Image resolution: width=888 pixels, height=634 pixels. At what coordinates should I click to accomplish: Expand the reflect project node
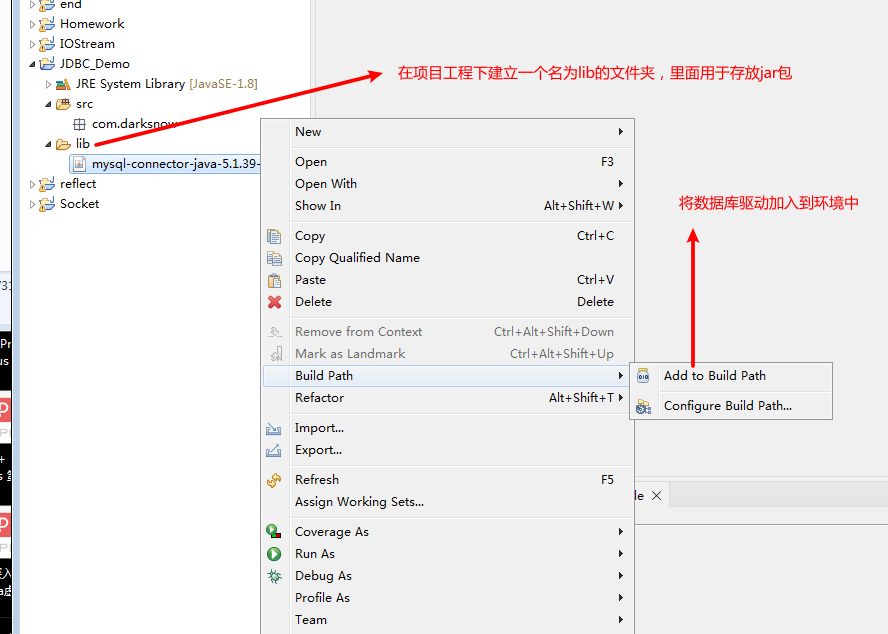(32, 184)
